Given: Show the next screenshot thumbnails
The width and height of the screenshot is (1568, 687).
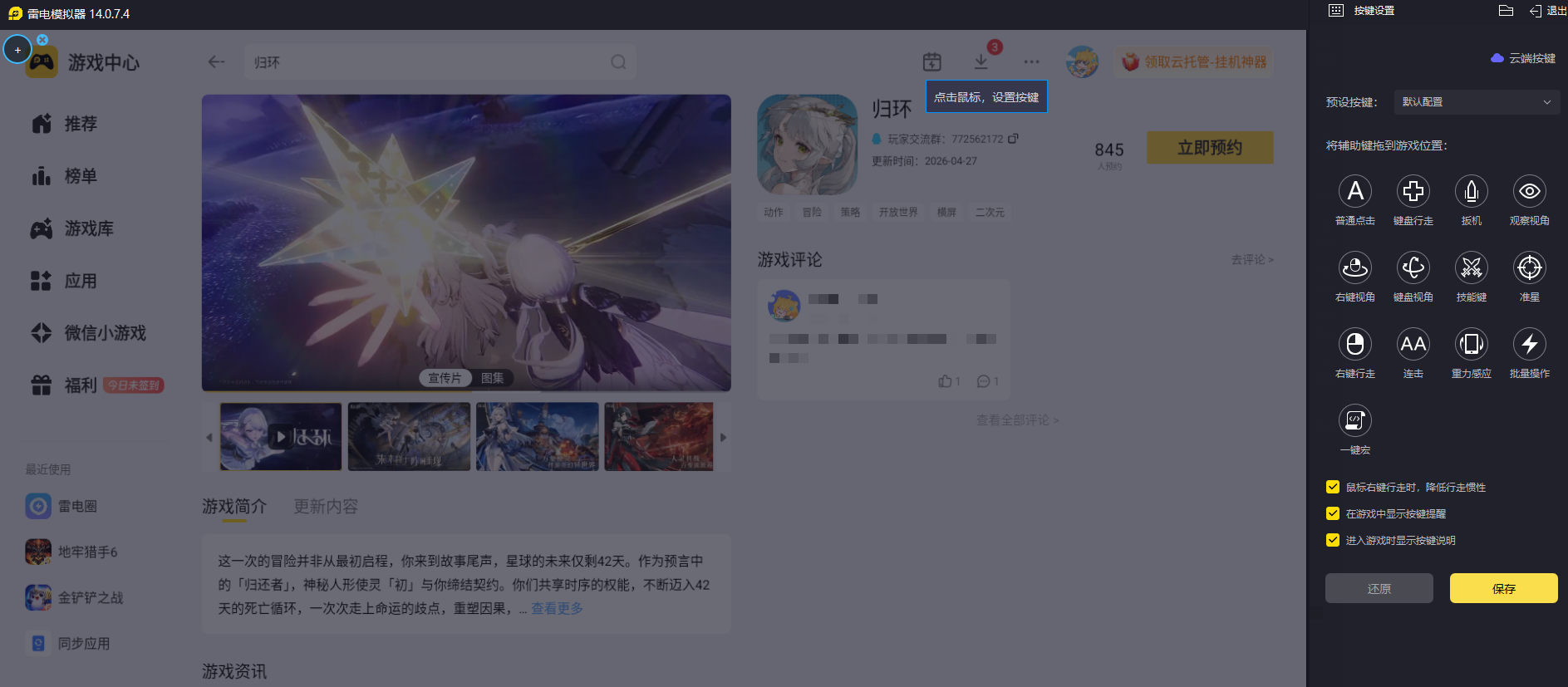Looking at the screenshot, I should (723, 437).
